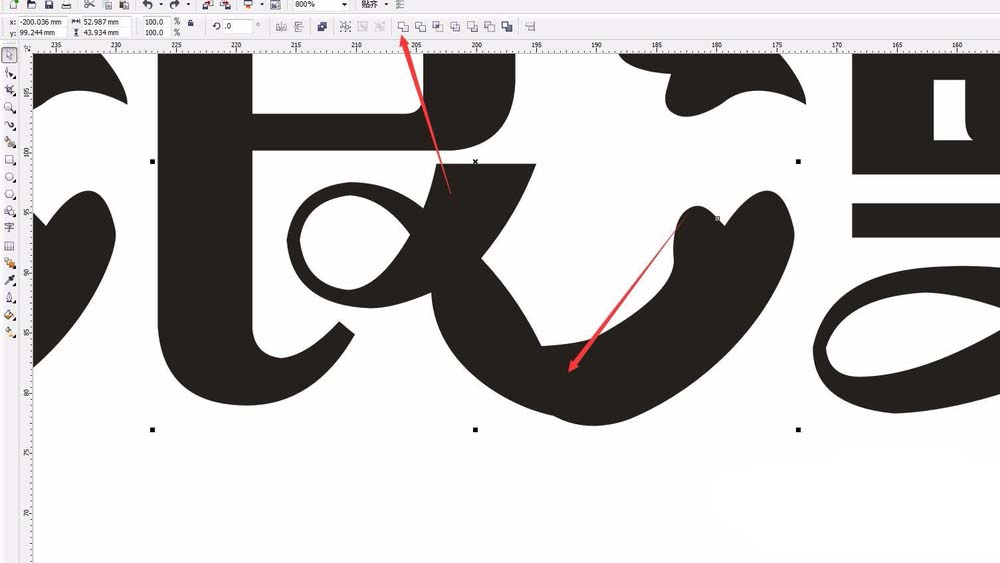The image size is (1000, 563).
Task: Select the Smart fill tool
Action: point(9,142)
